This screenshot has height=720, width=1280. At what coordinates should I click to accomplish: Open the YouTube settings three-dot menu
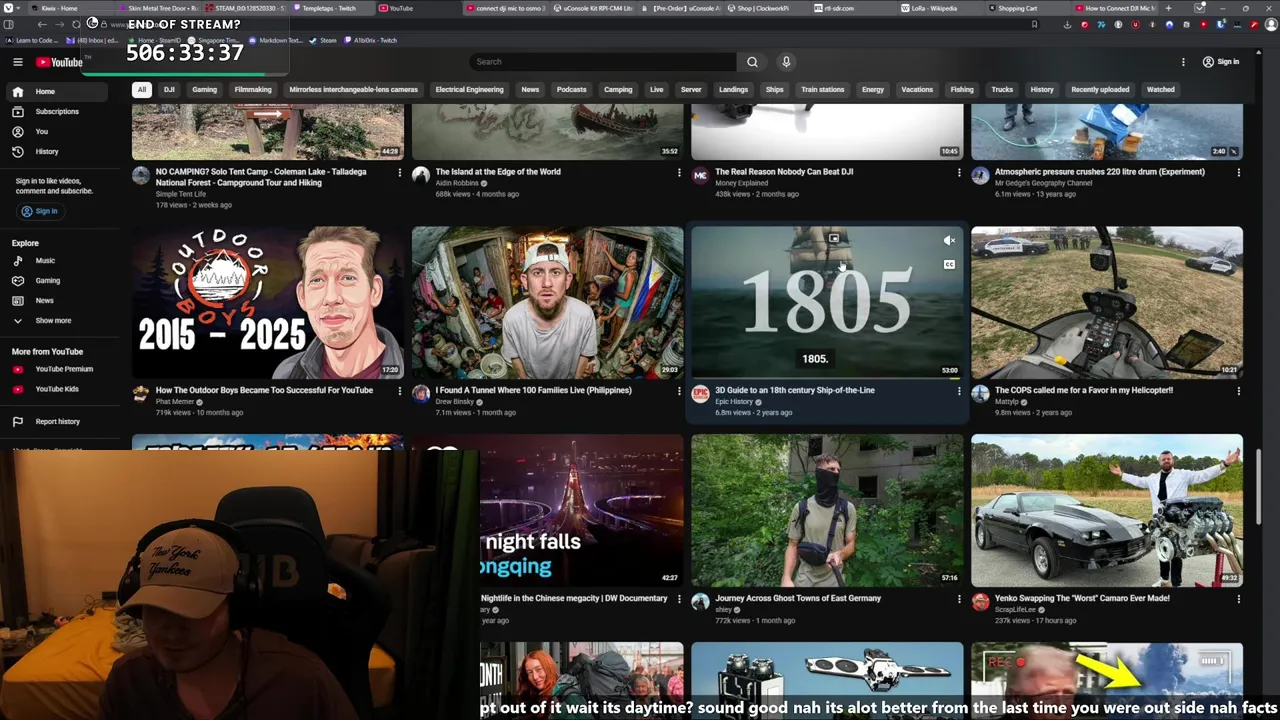click(x=1183, y=62)
